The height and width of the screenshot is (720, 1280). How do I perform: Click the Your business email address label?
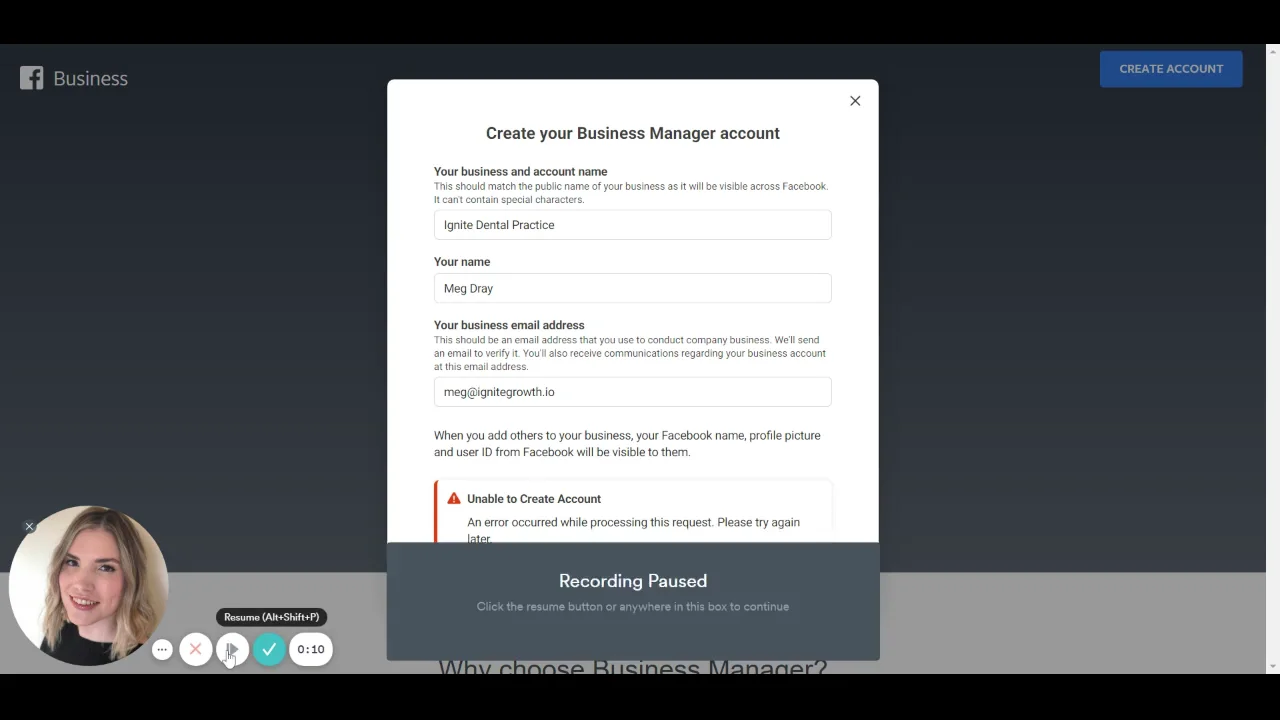point(509,325)
